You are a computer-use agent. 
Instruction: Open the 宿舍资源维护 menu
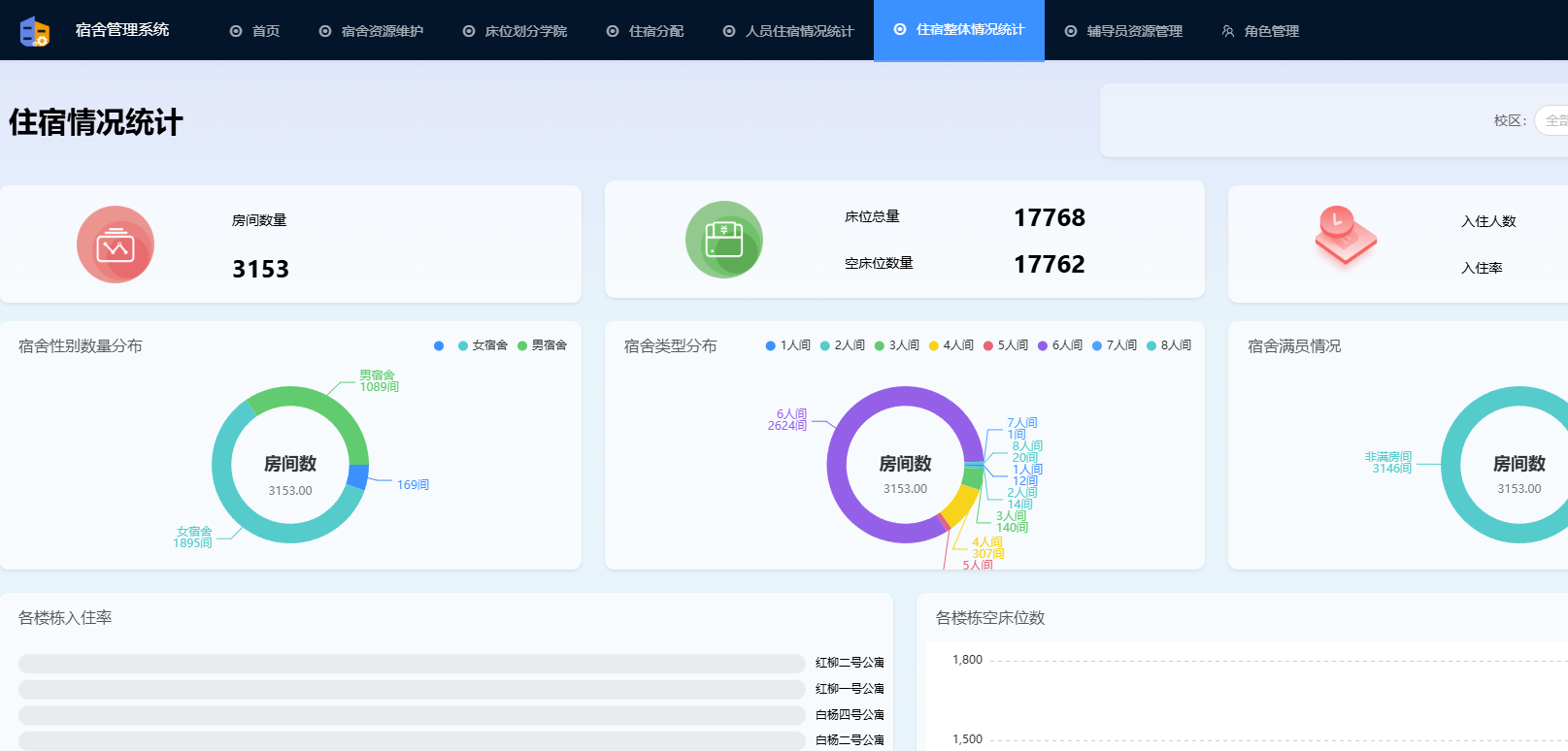(x=382, y=31)
